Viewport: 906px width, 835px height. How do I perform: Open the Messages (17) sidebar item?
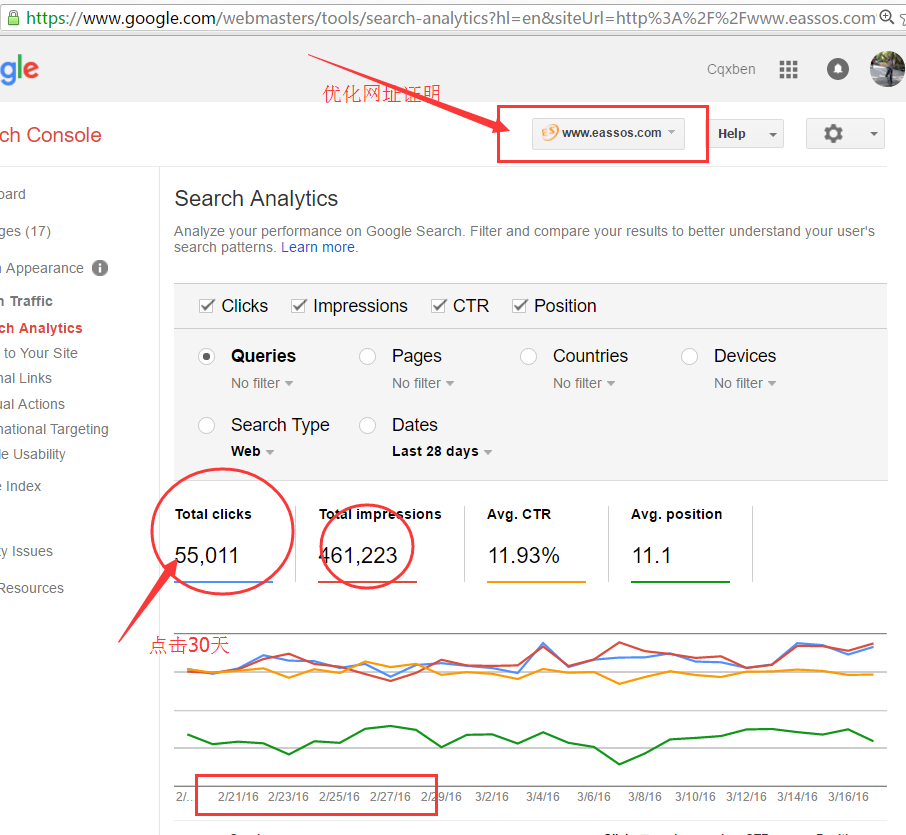(x=25, y=232)
